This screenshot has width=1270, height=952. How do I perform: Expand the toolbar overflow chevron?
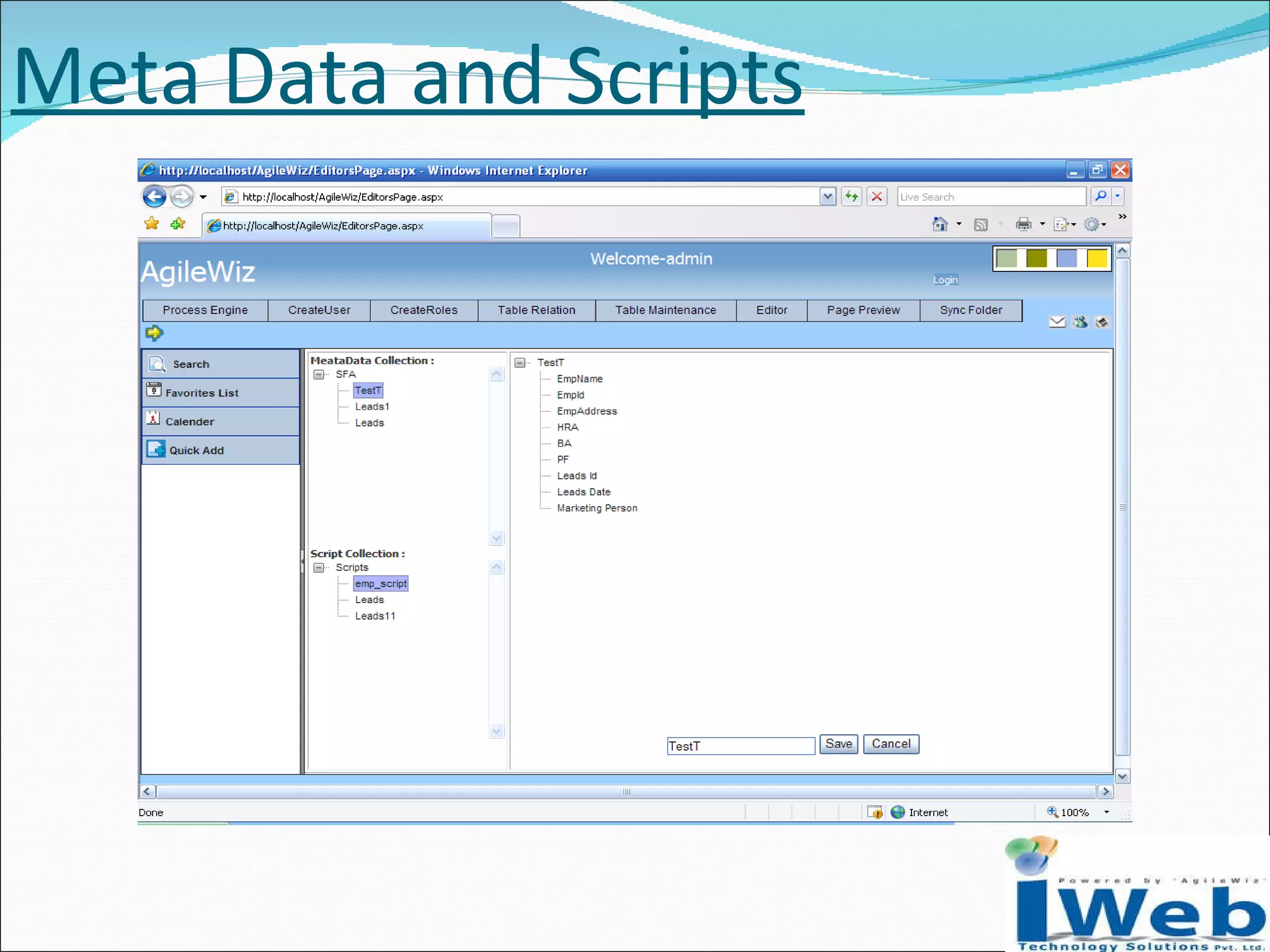tap(1122, 216)
